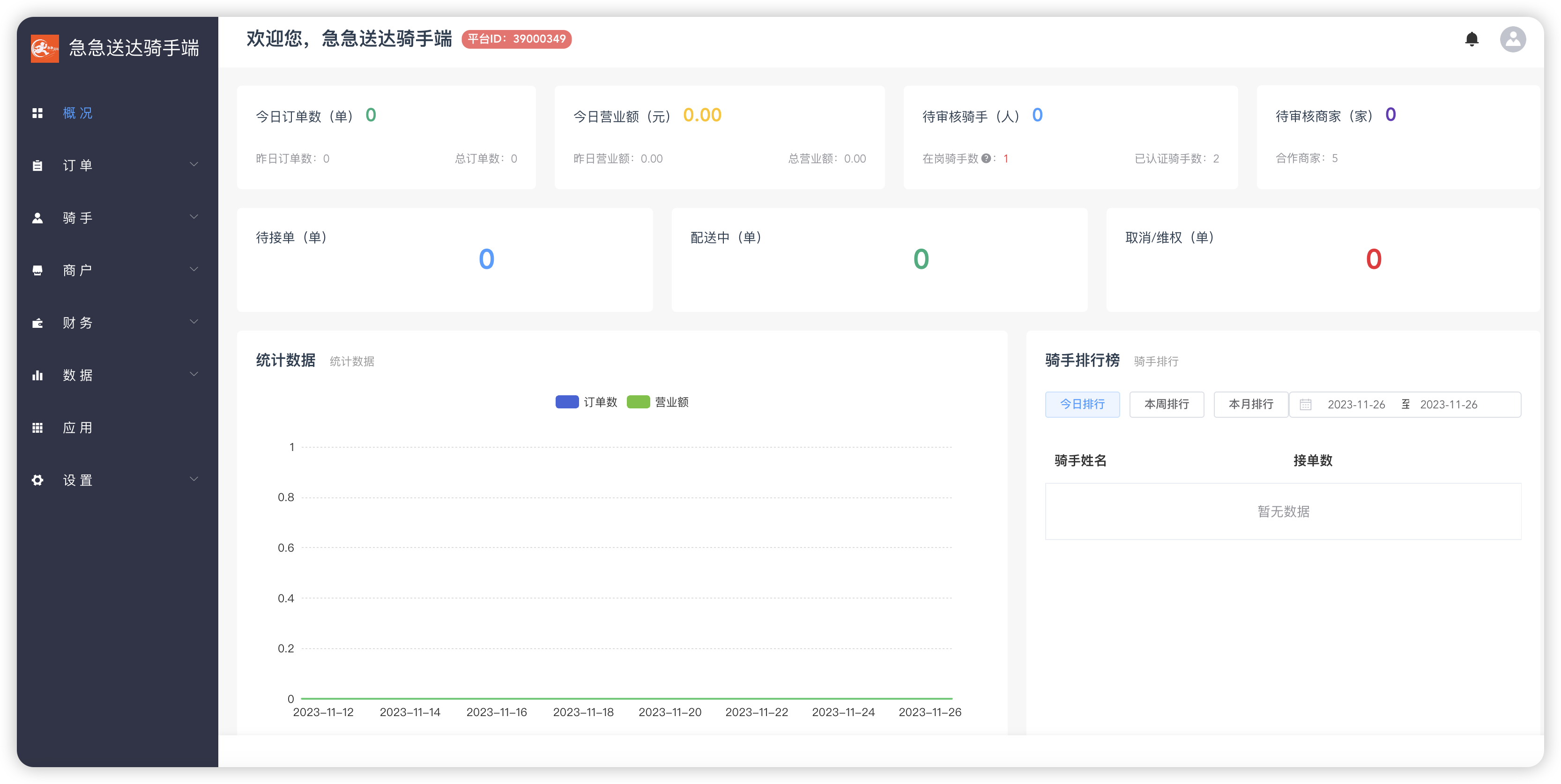Click the notification bell icon
This screenshot has height=784, width=1561.
tap(1472, 39)
